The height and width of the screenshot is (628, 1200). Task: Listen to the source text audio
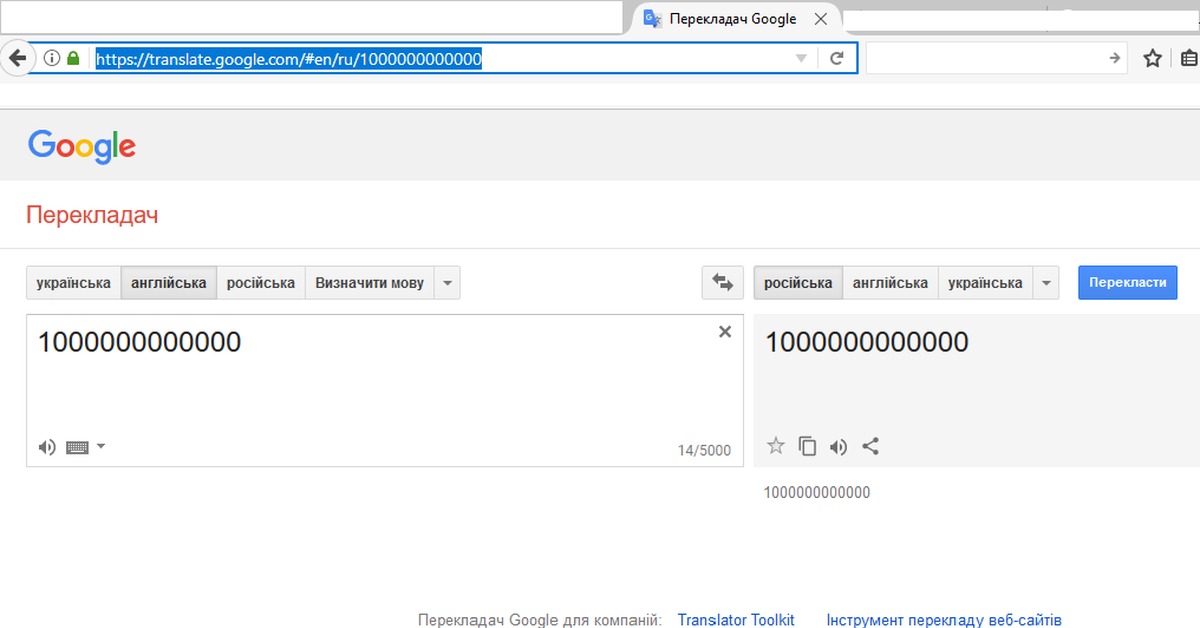tap(47, 447)
